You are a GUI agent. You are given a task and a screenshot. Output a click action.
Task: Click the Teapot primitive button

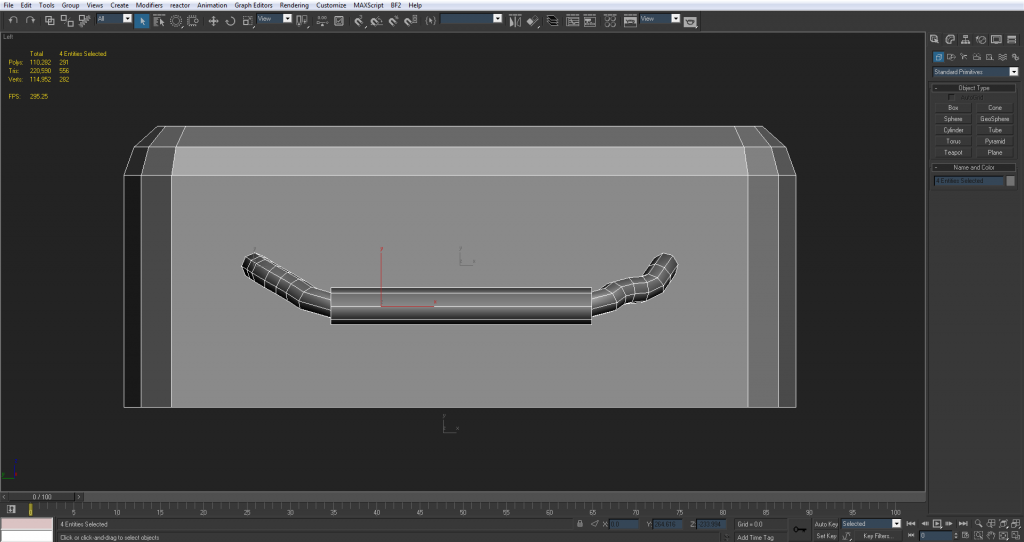coord(952,152)
